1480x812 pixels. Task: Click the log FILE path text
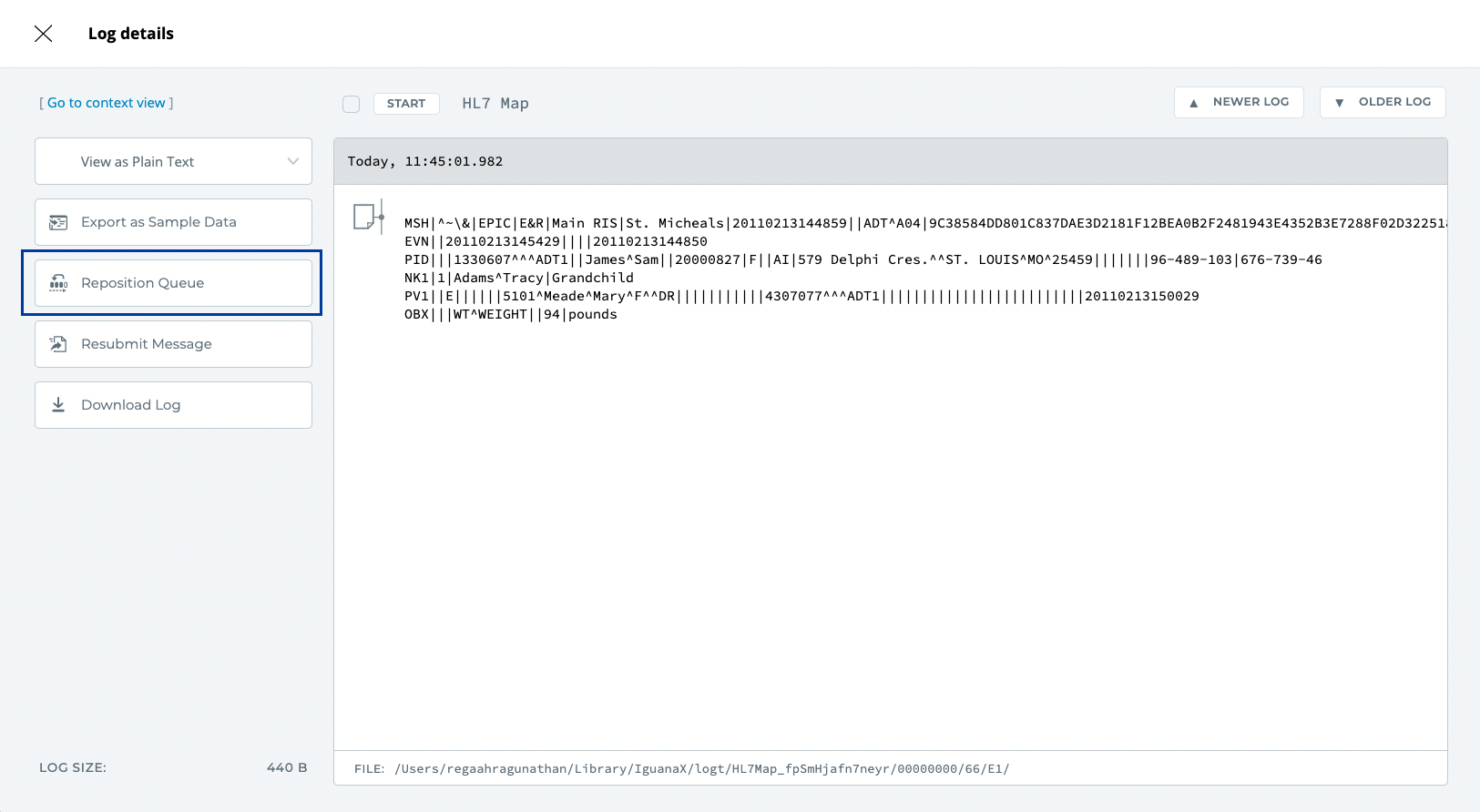pyautogui.click(x=701, y=768)
